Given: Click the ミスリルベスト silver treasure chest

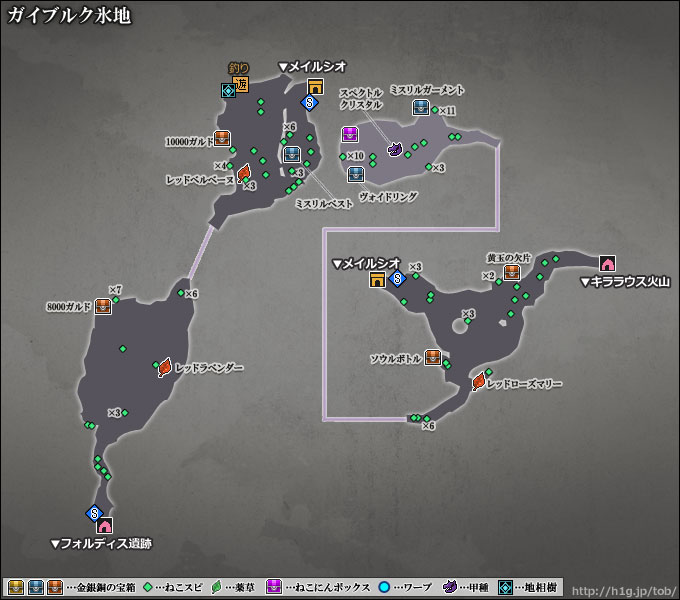Looking at the screenshot, I should pyautogui.click(x=292, y=155).
